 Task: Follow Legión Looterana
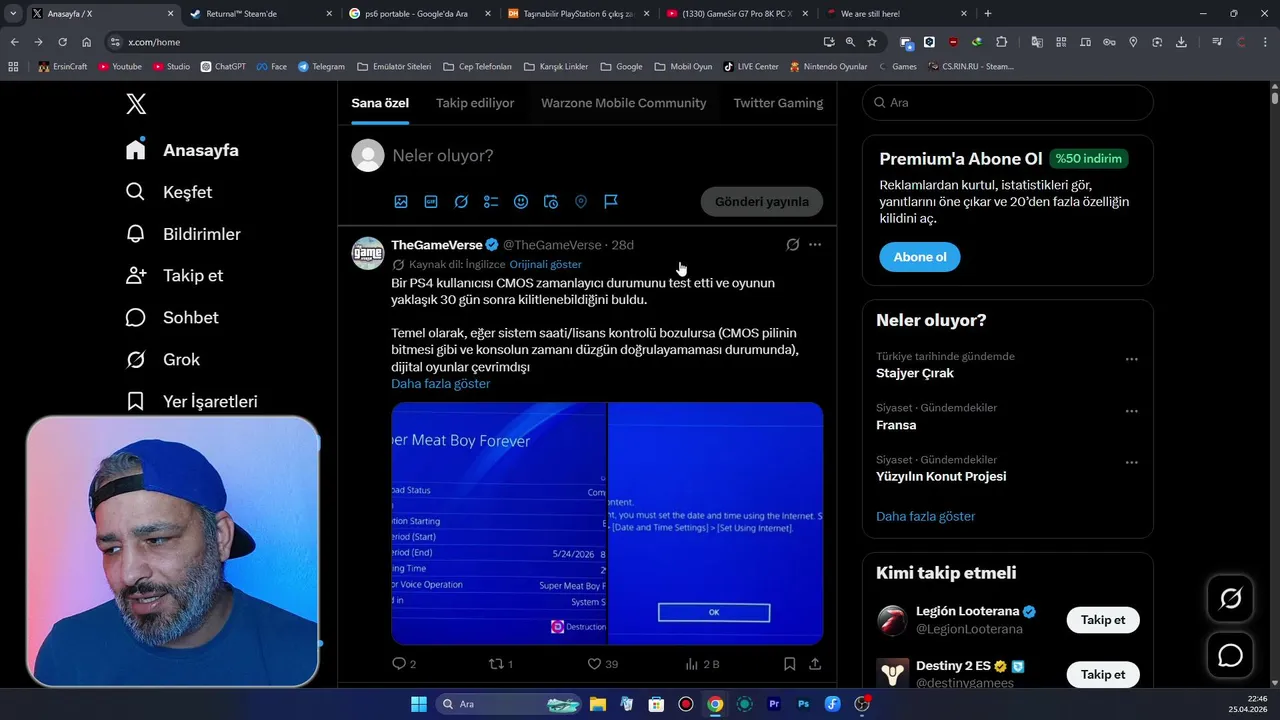[1103, 620]
